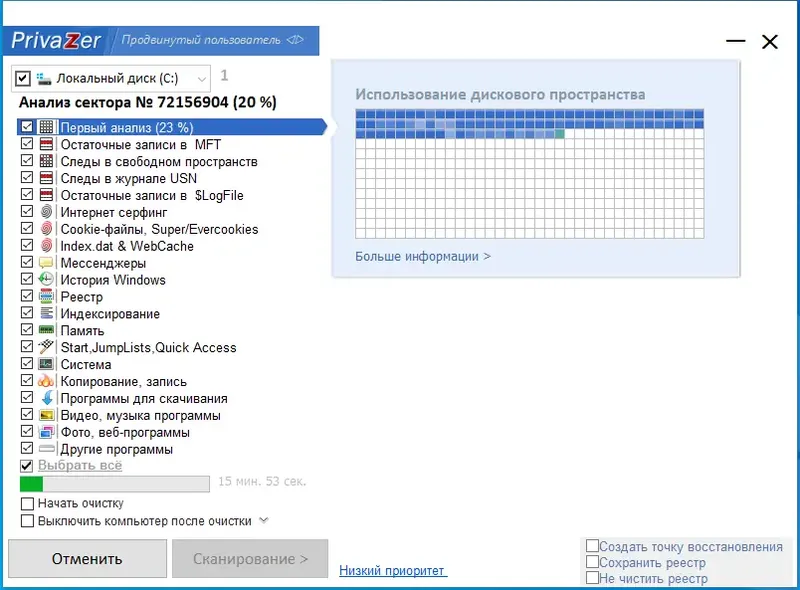Enable the Начать очистку checkbox

click(x=28, y=504)
